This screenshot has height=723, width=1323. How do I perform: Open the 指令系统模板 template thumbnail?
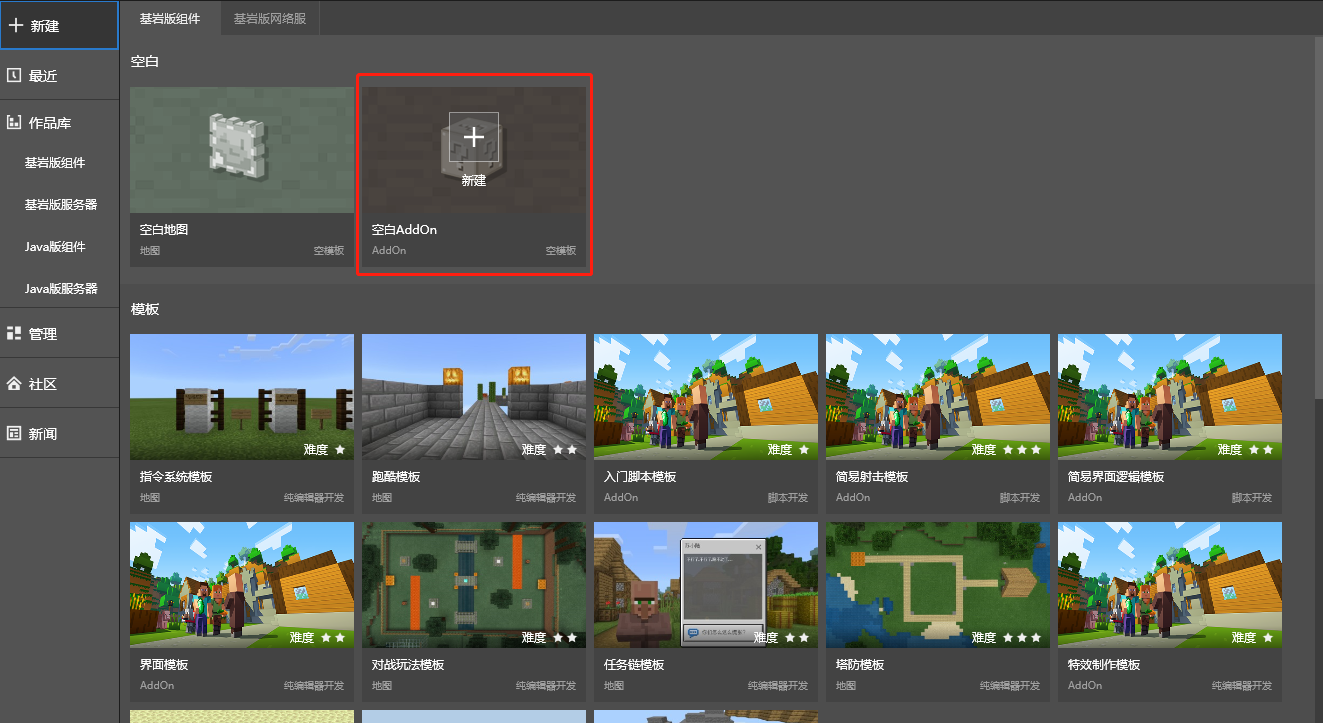tap(242, 397)
